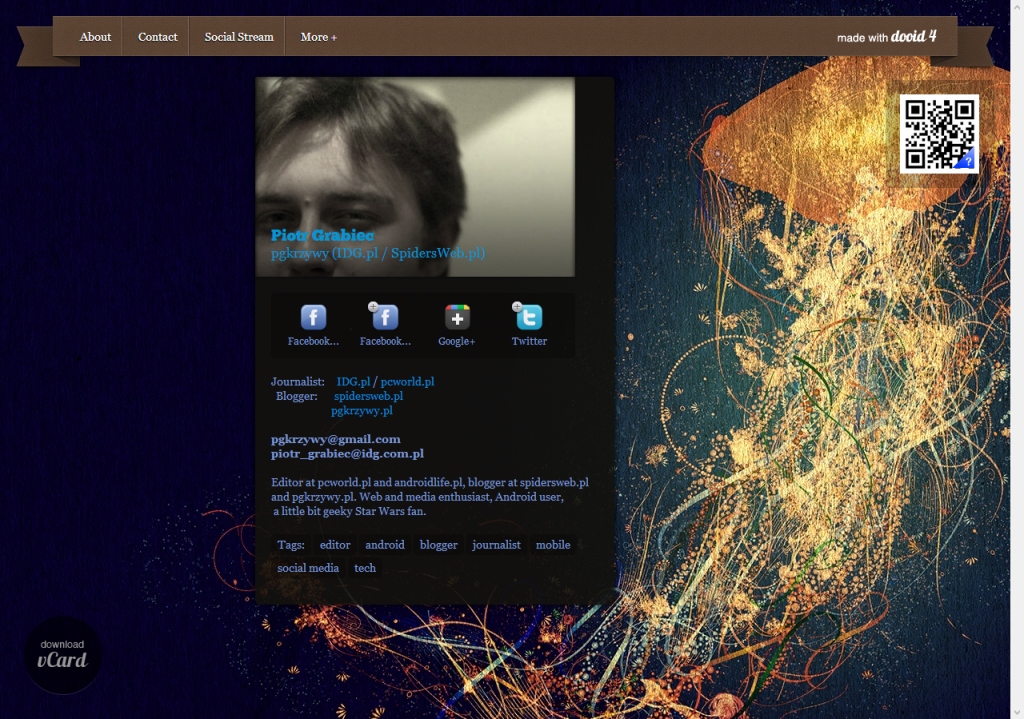The height and width of the screenshot is (719, 1024).
Task: Click the blue question mark on QR code
Action: 968,161
